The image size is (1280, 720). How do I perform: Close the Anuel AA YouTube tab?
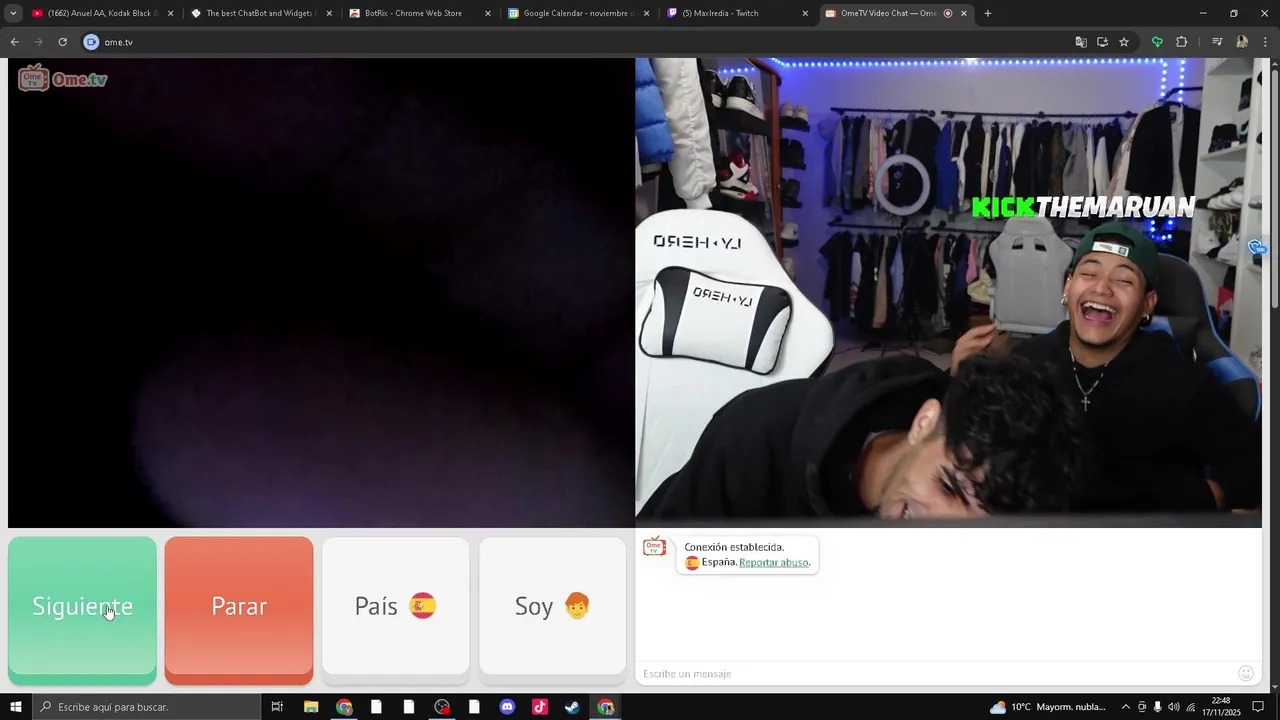(x=170, y=13)
